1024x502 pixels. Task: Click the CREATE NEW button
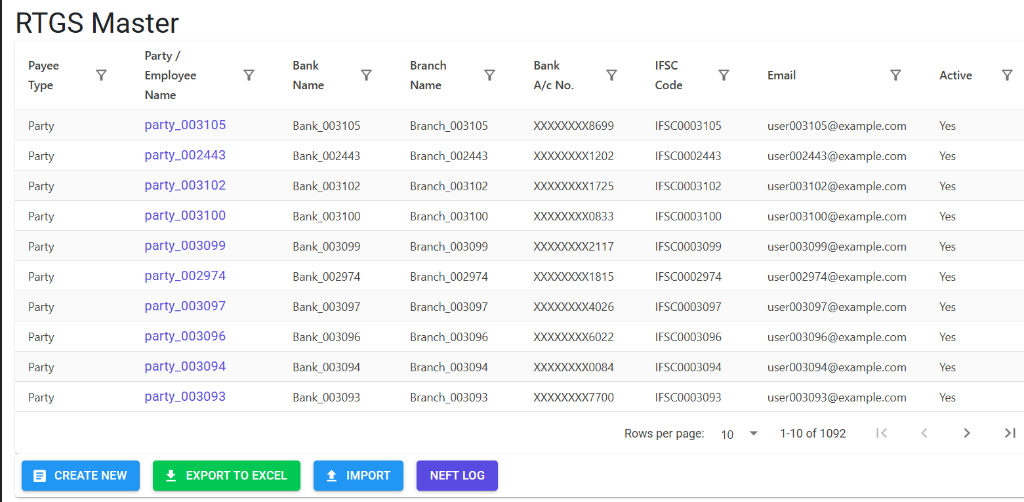click(81, 475)
